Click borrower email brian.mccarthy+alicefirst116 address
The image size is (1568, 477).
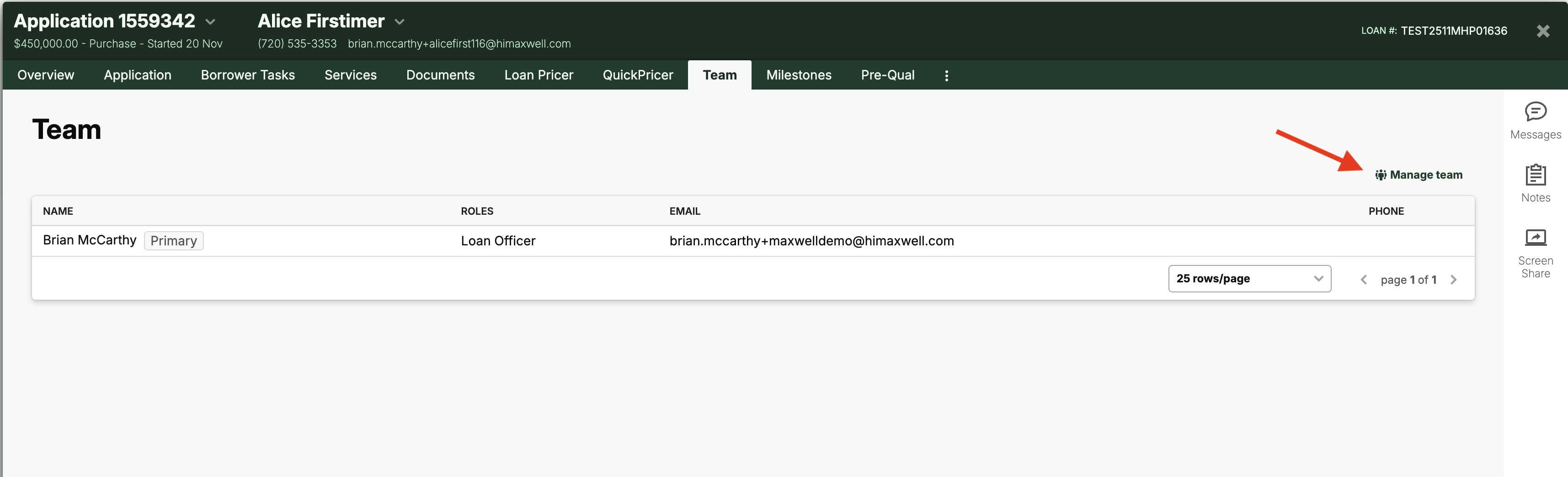click(459, 44)
